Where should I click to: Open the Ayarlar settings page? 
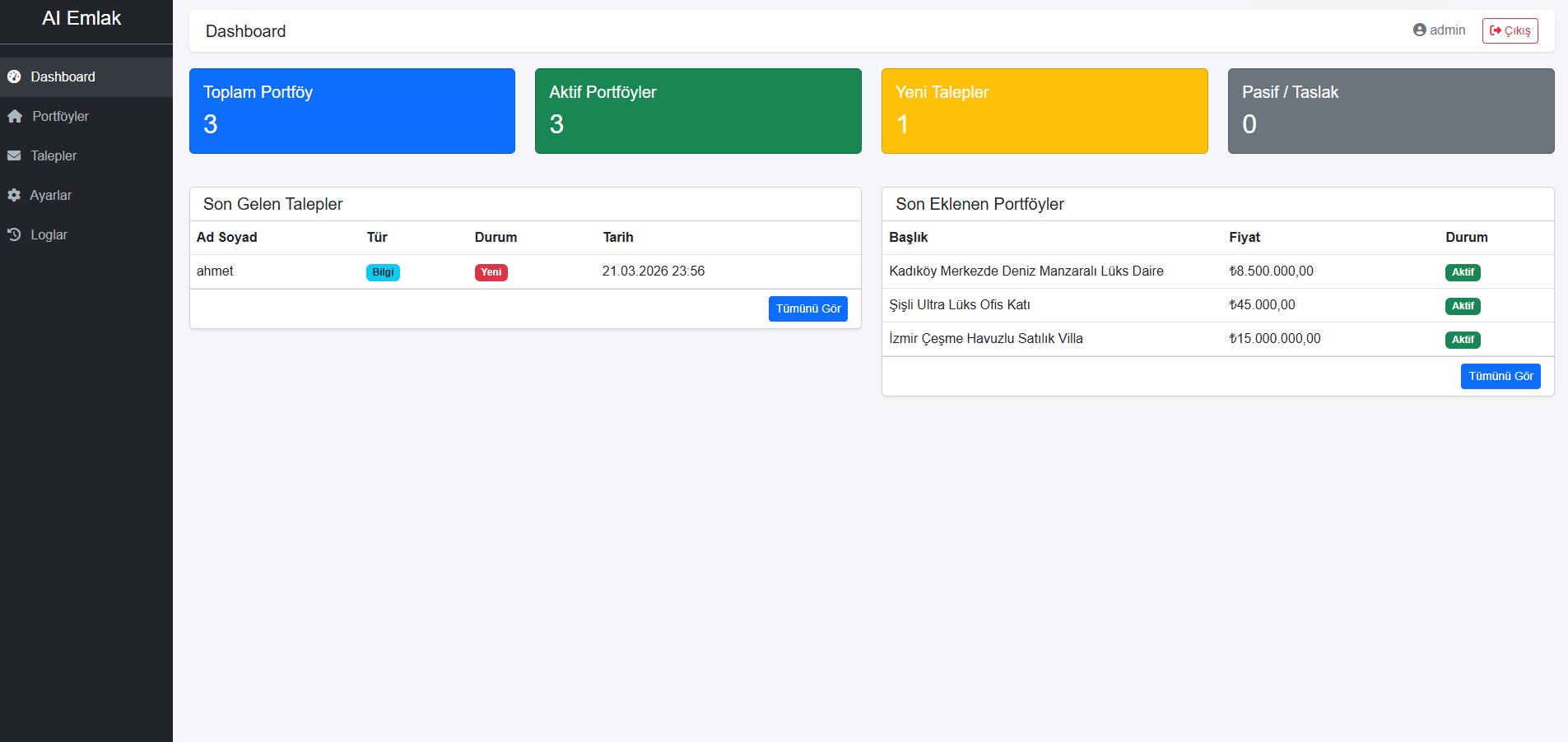(x=86, y=195)
